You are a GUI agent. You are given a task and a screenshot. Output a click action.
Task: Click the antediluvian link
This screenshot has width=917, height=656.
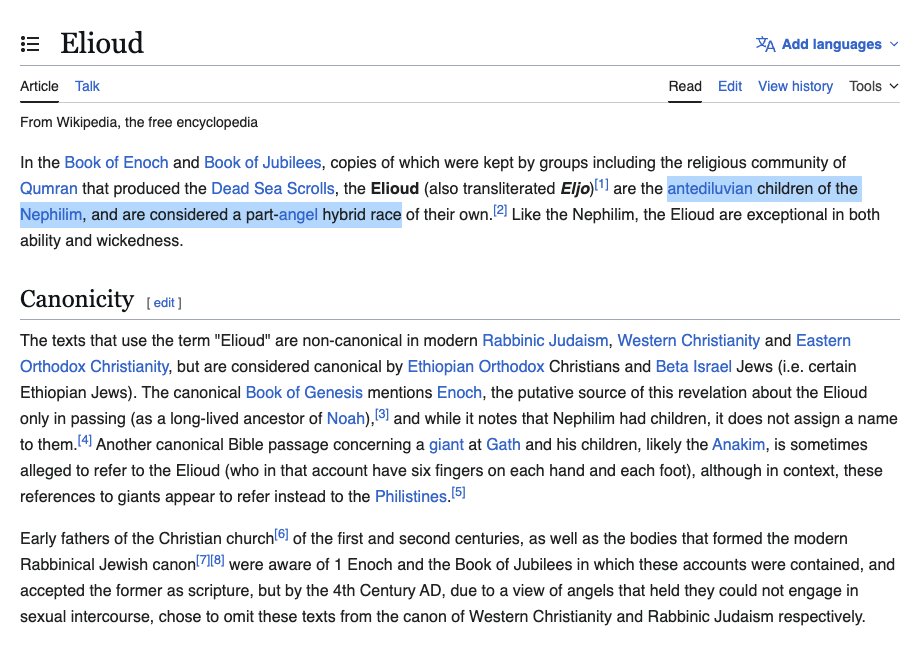[710, 188]
